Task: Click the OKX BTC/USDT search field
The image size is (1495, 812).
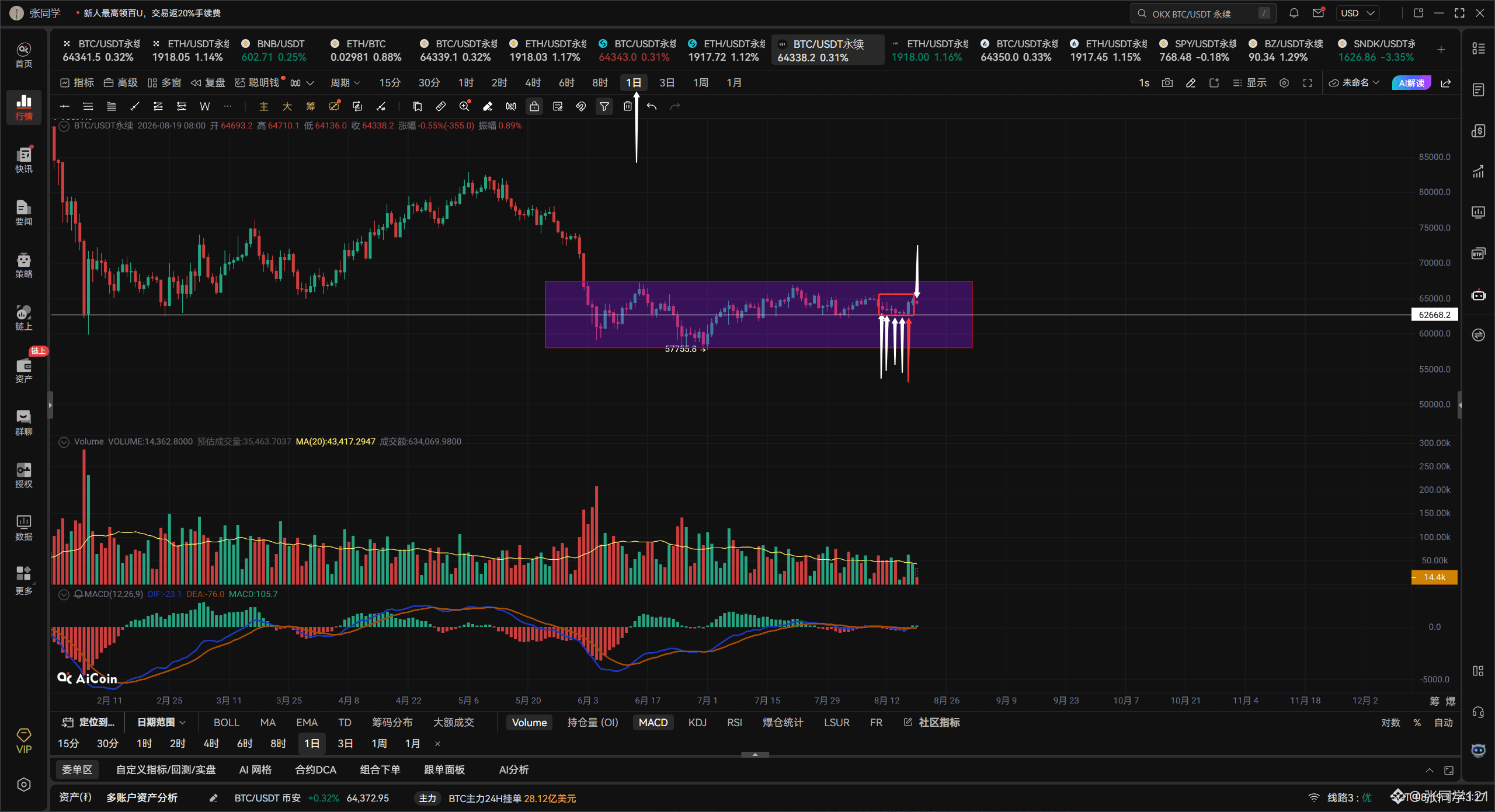Action: point(1203,13)
